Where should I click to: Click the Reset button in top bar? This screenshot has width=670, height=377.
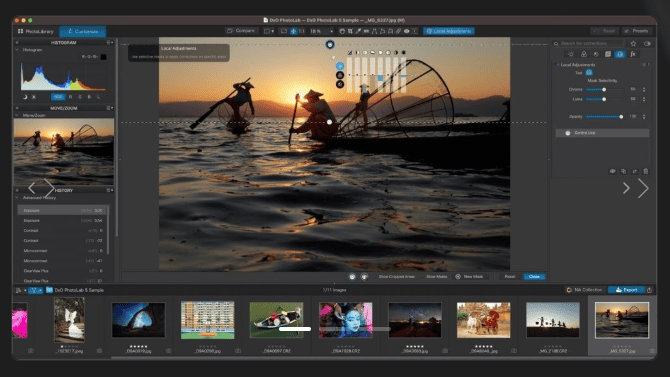pyautogui.click(x=605, y=31)
